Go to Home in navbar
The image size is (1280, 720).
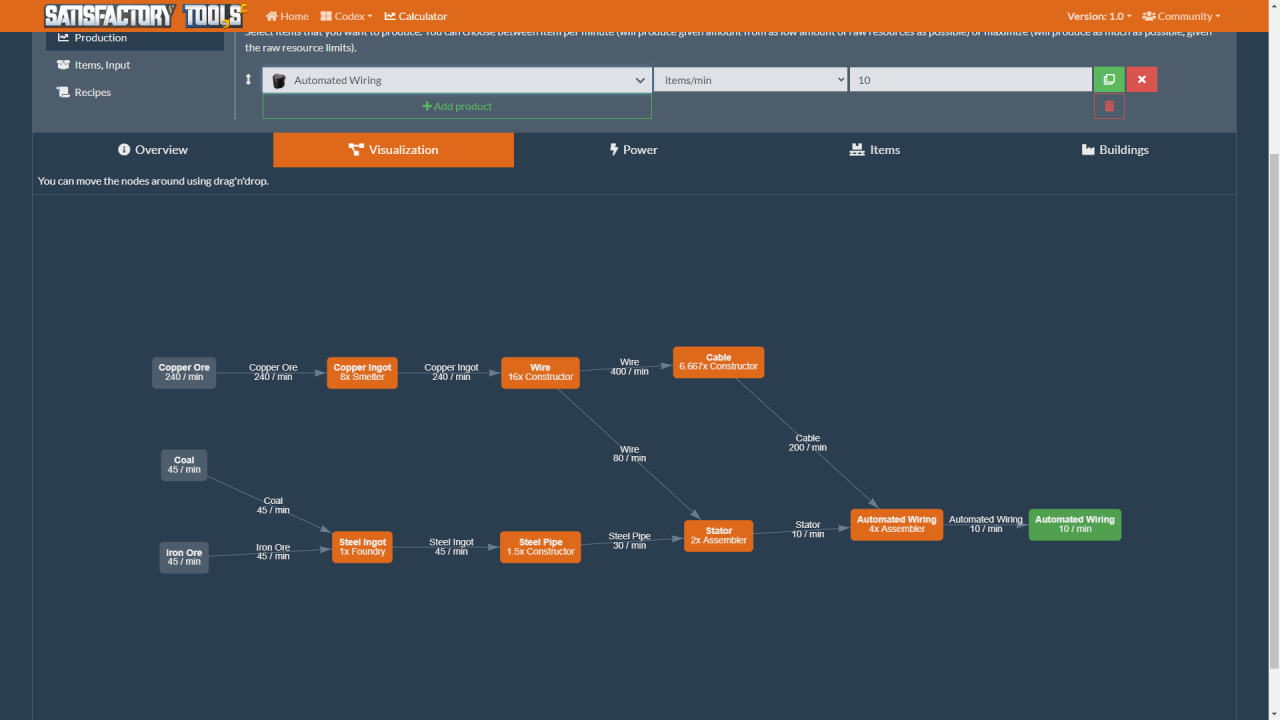tap(287, 16)
